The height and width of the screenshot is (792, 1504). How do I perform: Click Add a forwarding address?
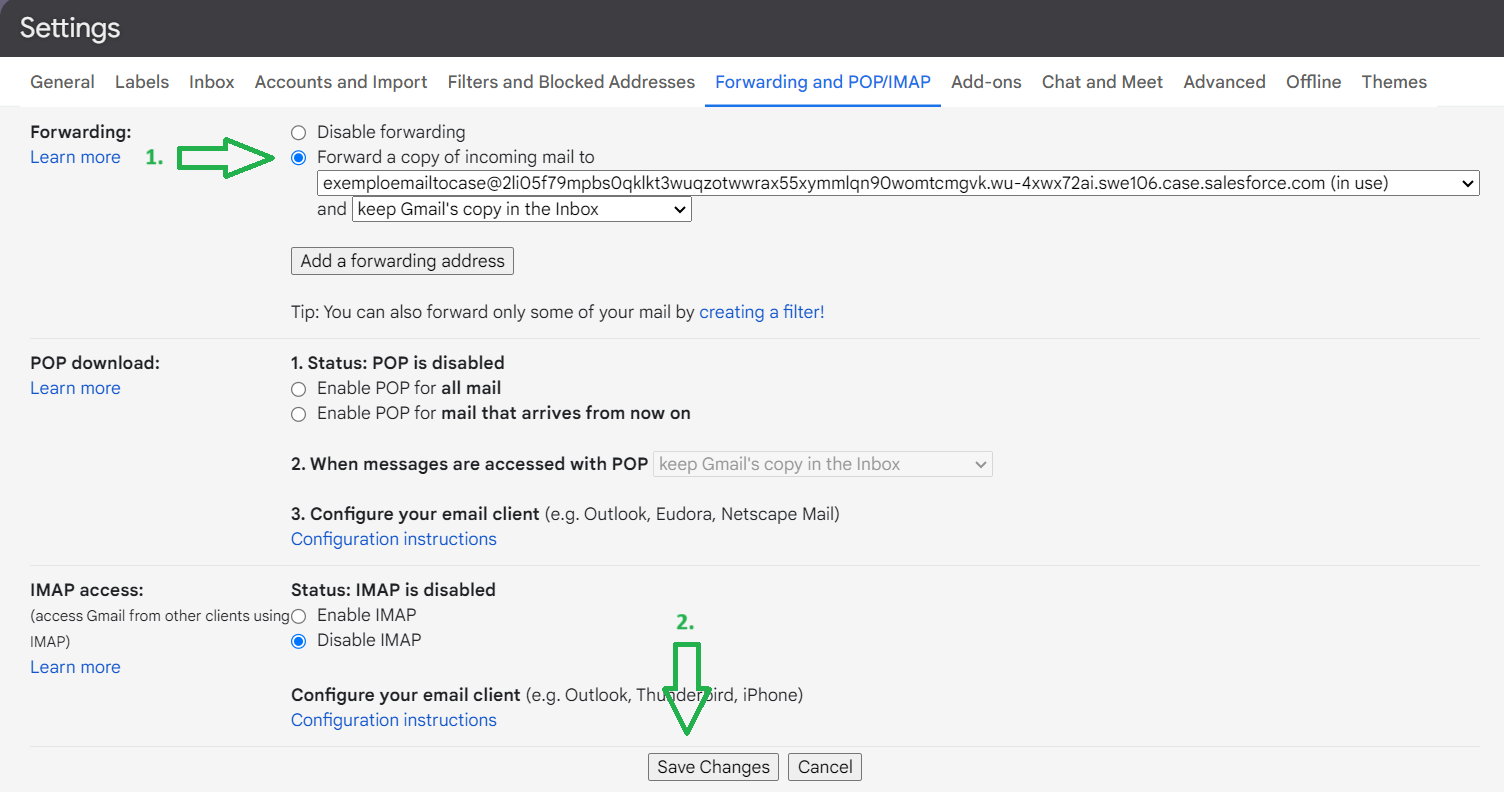point(402,260)
